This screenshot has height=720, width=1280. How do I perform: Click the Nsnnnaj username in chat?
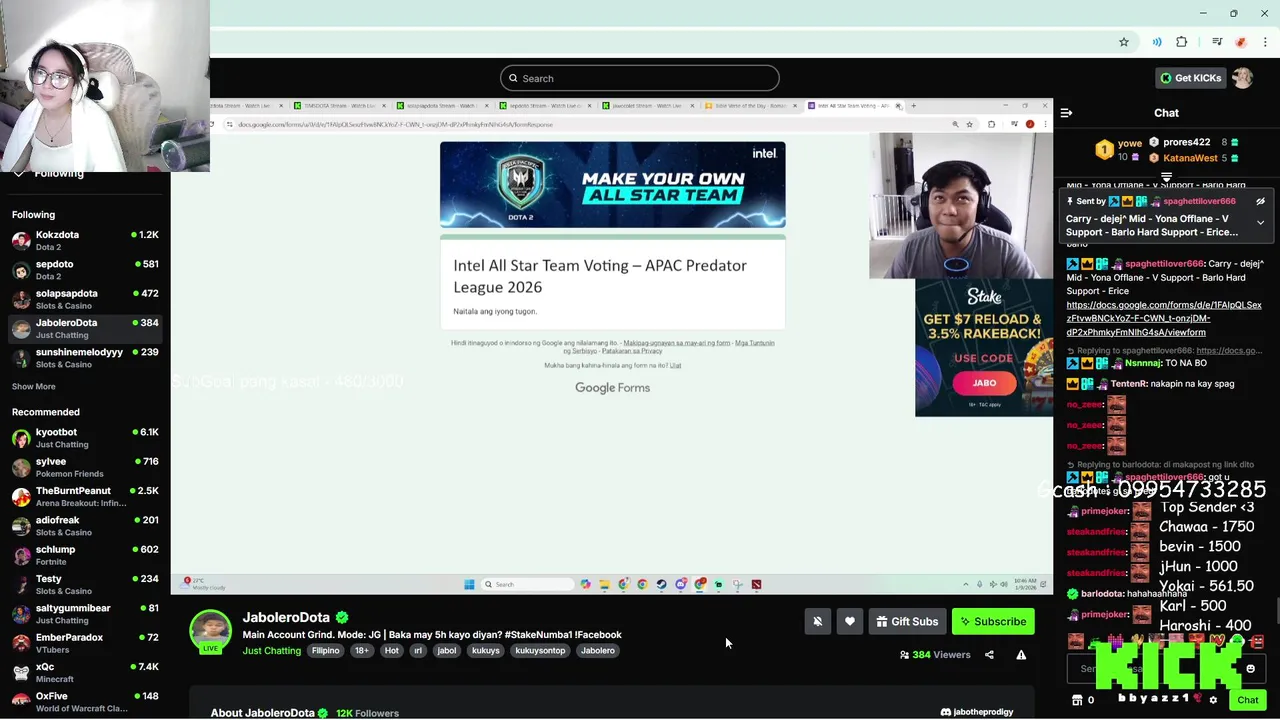point(1144,364)
